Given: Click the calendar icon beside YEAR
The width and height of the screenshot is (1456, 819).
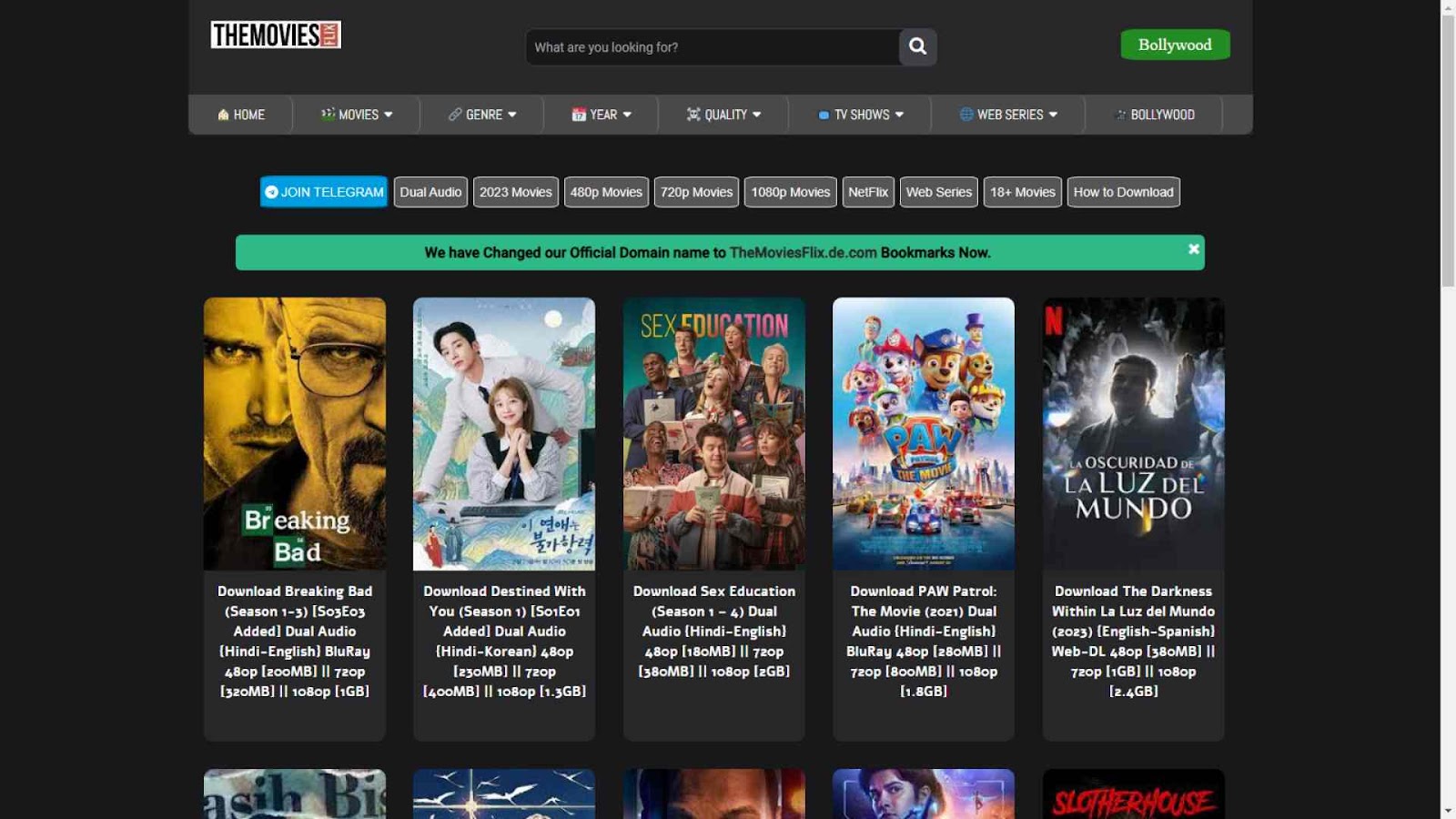Looking at the screenshot, I should coord(579,115).
